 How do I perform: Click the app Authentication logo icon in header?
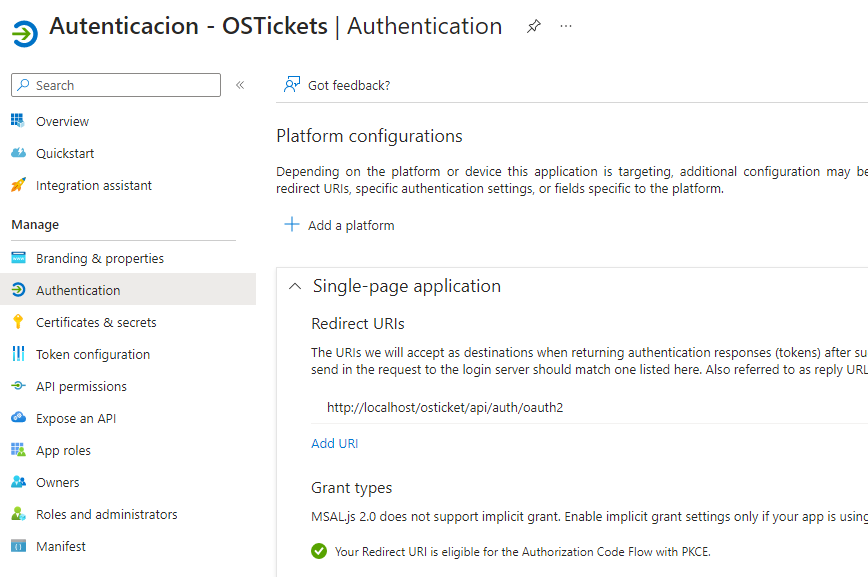(x=25, y=33)
